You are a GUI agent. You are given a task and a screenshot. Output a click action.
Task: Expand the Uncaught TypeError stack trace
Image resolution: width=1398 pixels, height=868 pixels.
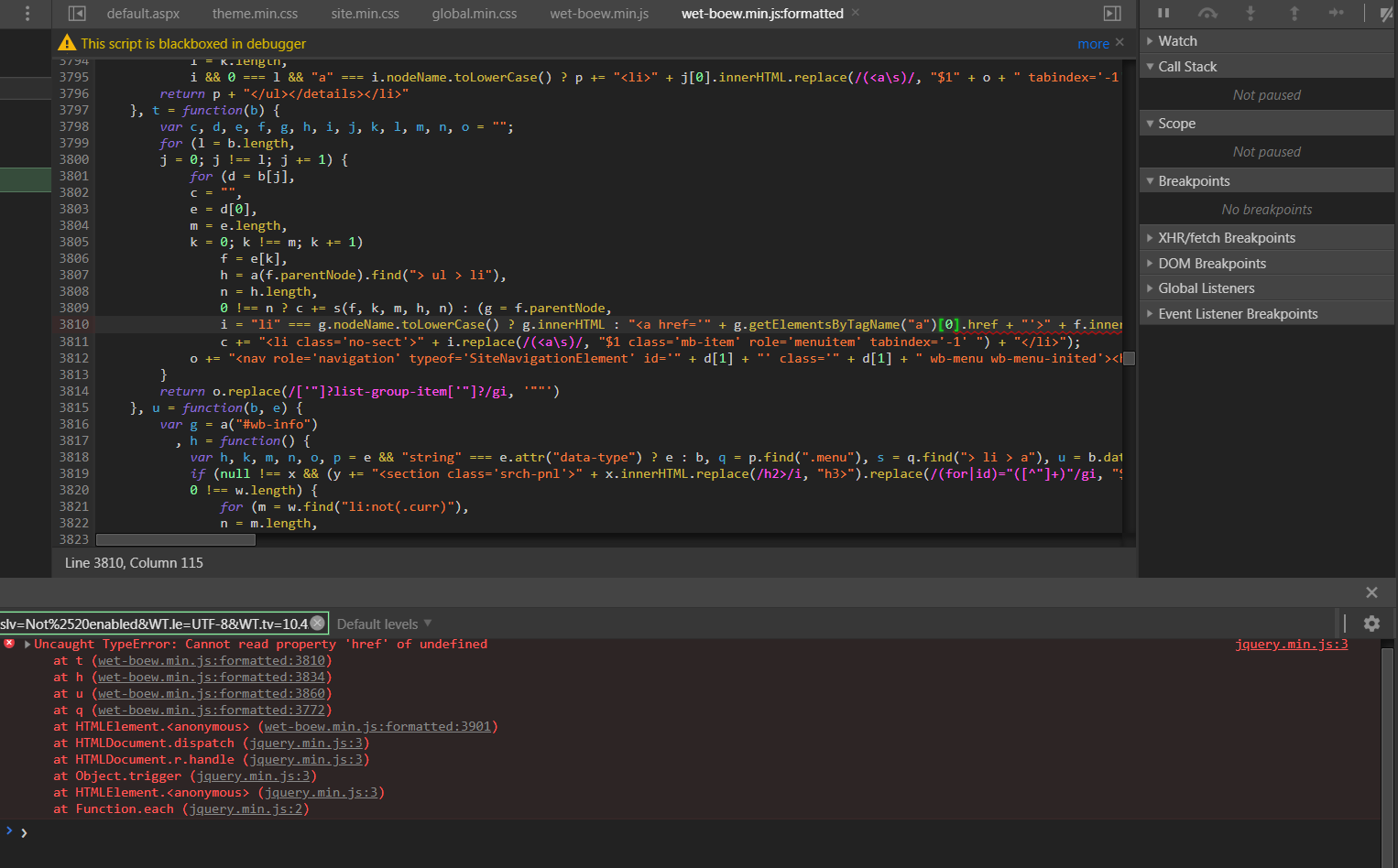pos(27,645)
